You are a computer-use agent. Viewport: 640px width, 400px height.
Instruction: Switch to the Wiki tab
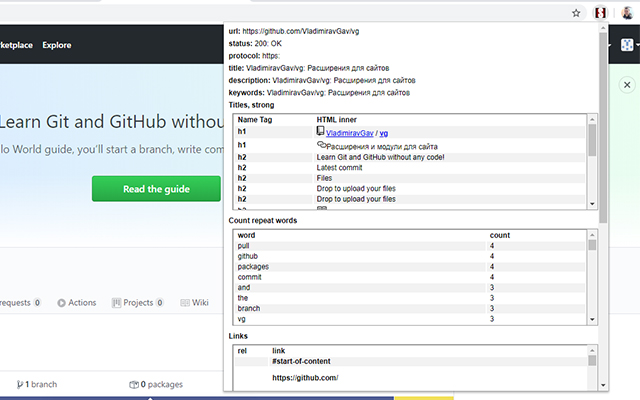click(194, 302)
